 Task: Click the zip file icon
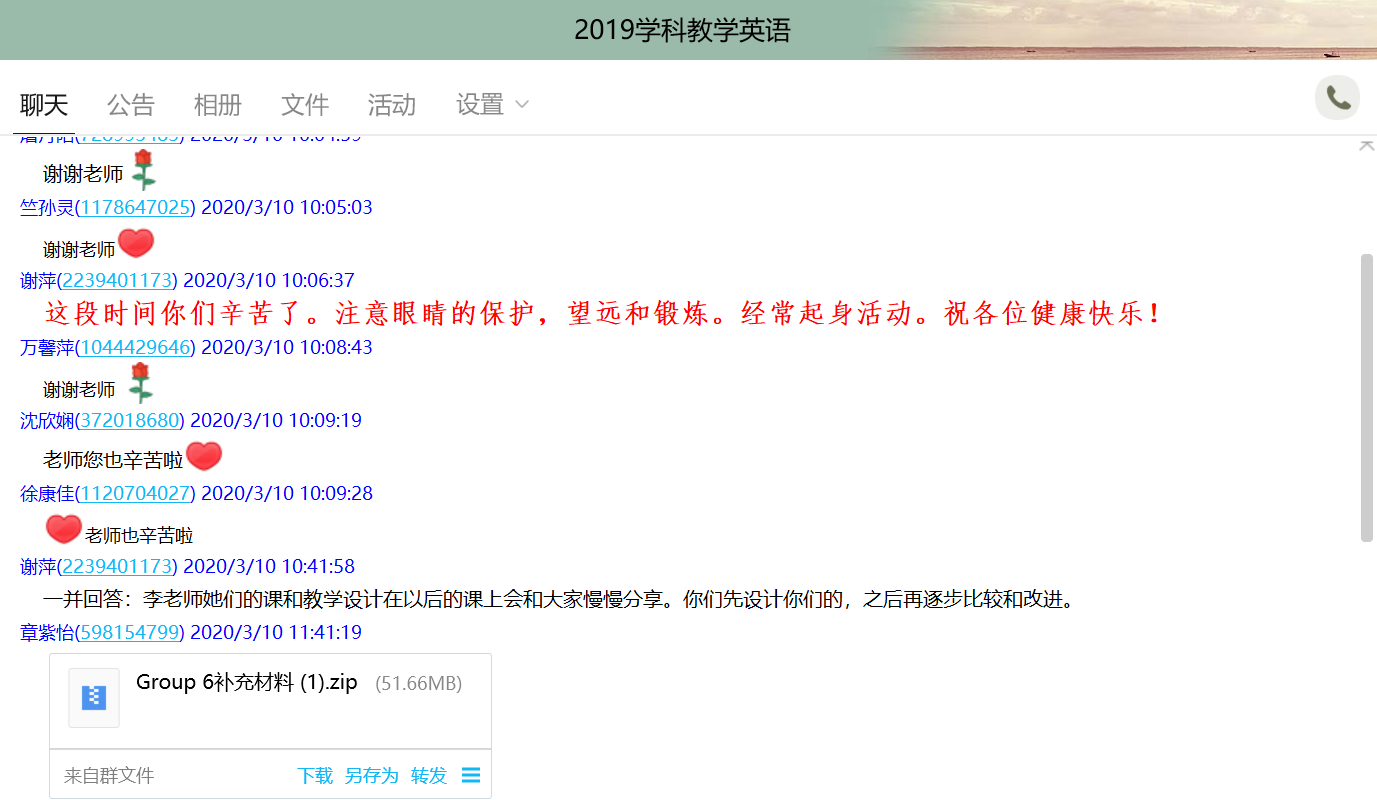pos(94,697)
